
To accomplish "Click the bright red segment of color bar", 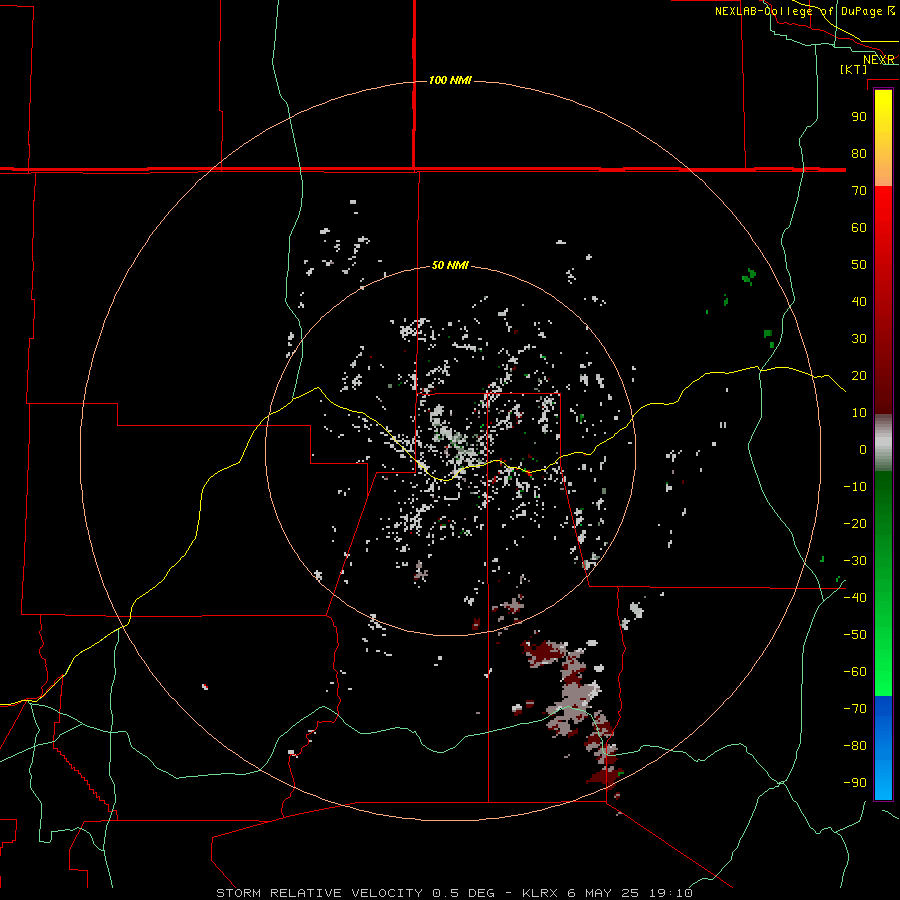I will click(883, 210).
